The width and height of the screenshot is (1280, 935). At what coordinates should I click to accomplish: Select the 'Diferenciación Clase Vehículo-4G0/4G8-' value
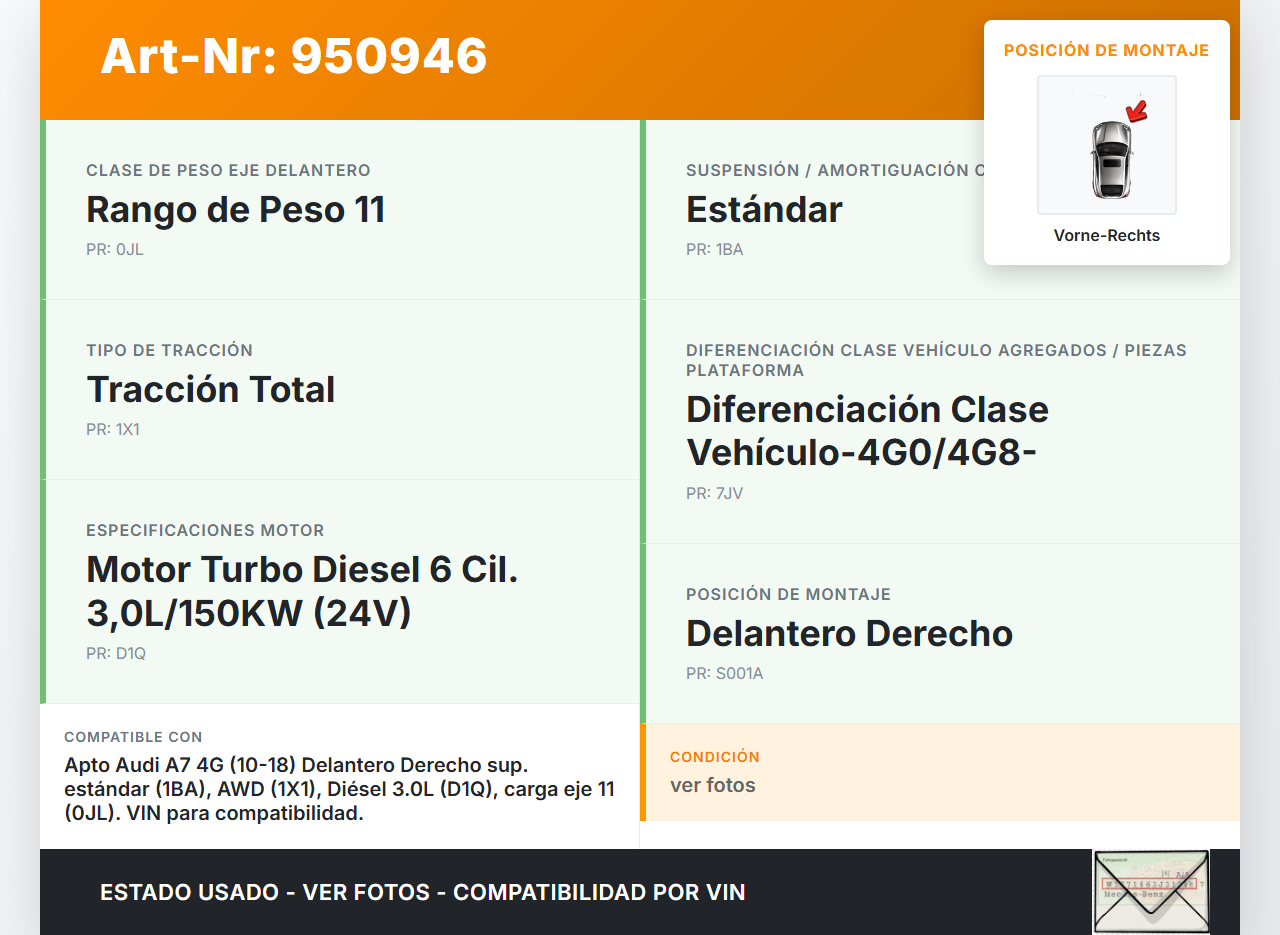click(867, 431)
